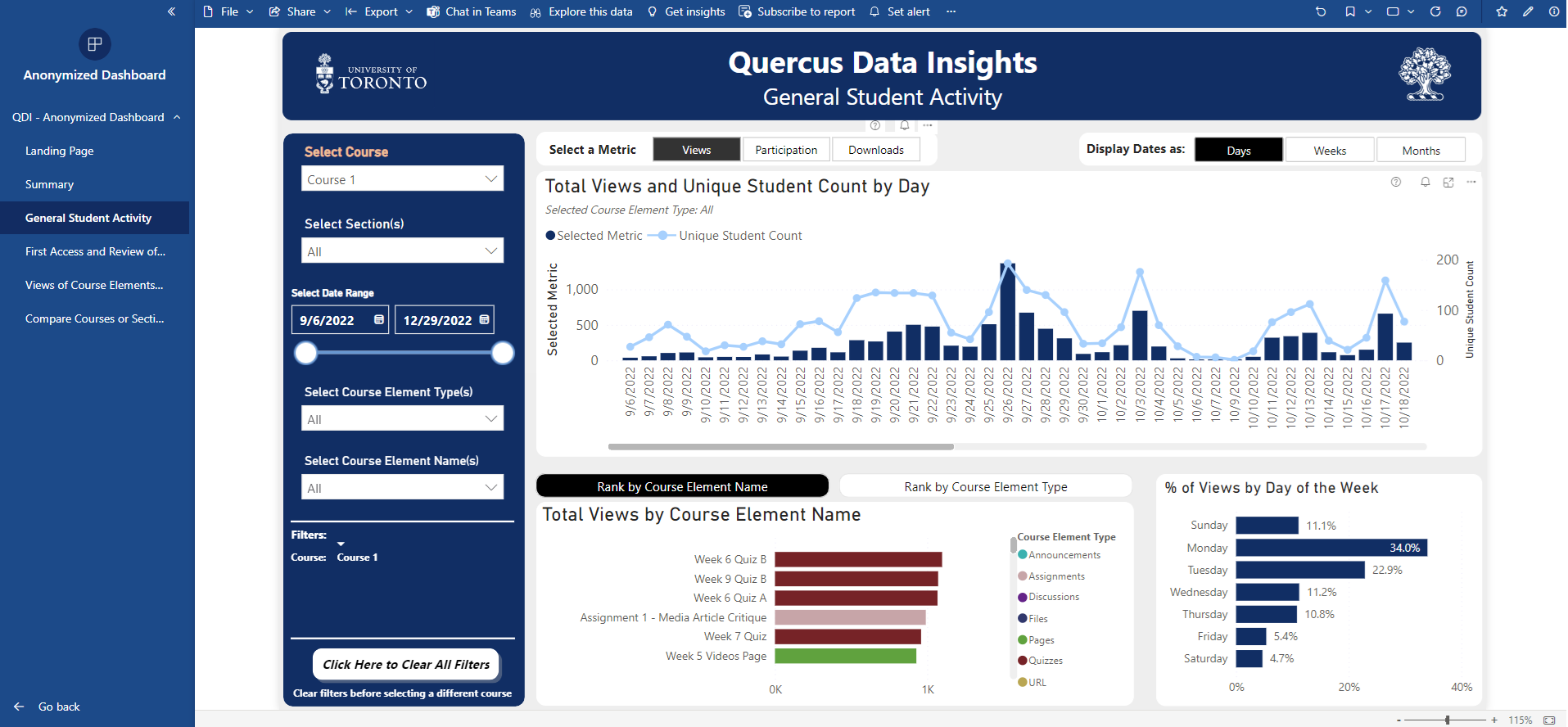Click Get insights

[x=686, y=11]
